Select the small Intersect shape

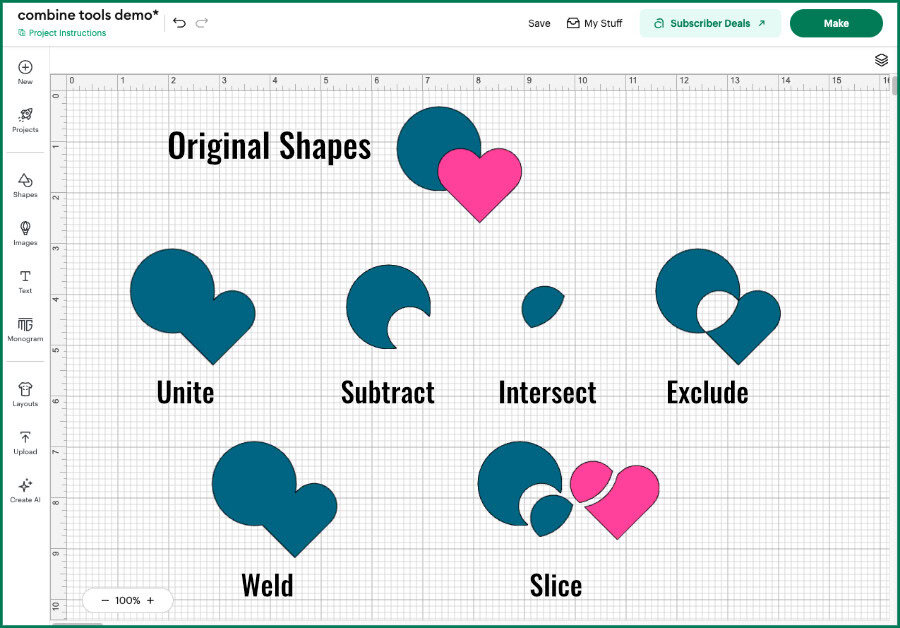[541, 307]
